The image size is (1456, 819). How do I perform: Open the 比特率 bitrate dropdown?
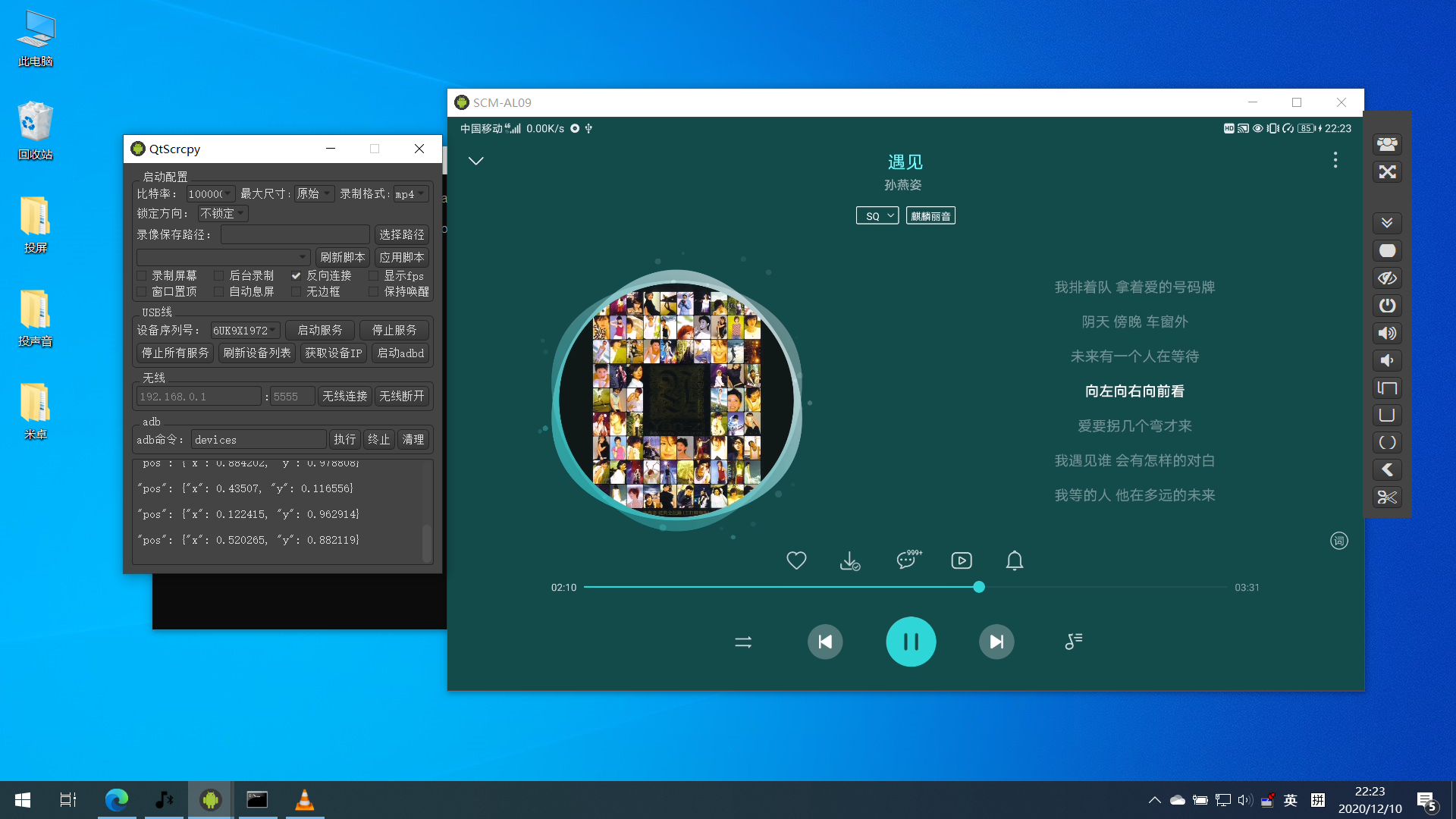pyautogui.click(x=210, y=194)
